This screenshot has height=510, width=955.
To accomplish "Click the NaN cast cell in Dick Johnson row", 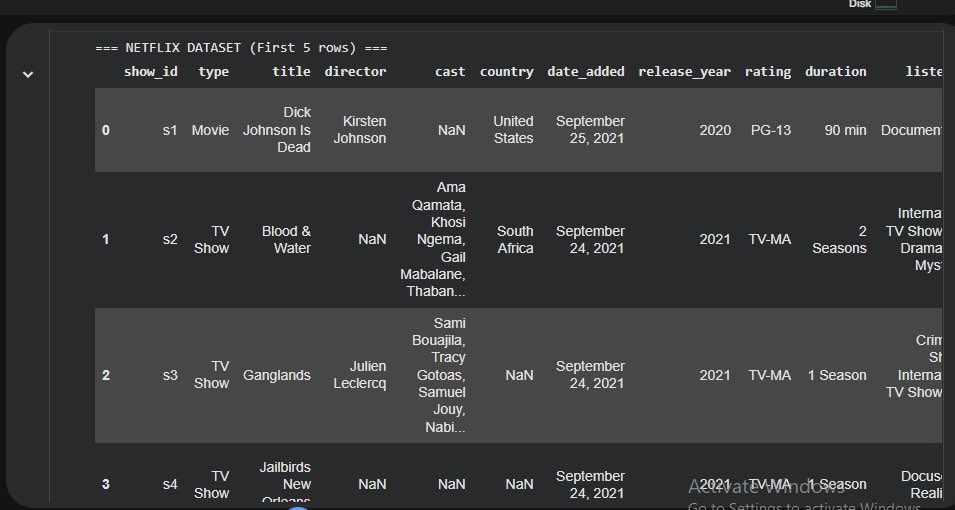I will pyautogui.click(x=451, y=130).
